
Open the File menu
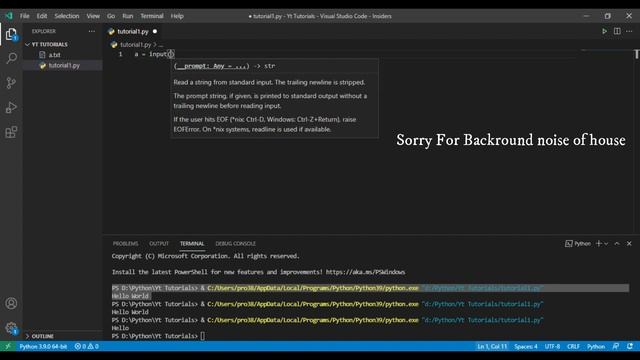[x=24, y=16]
